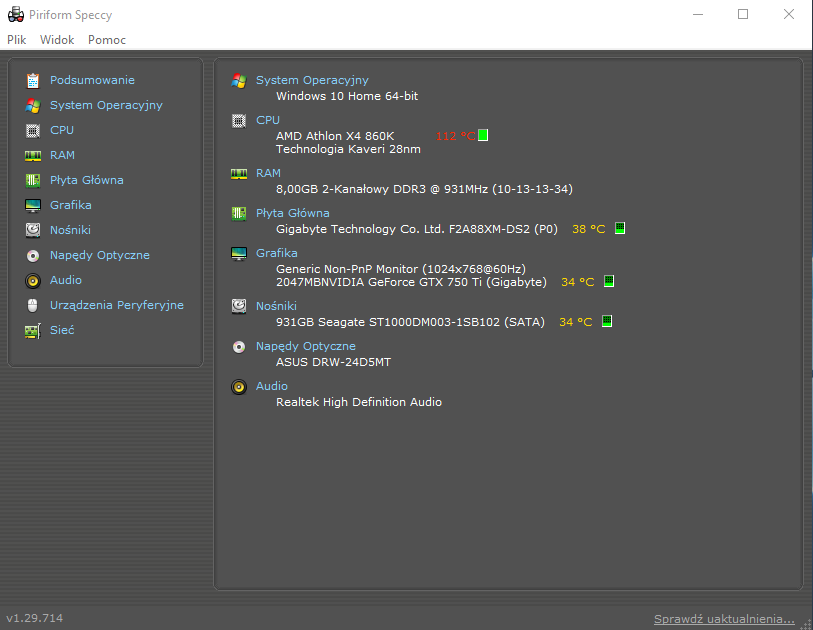The height and width of the screenshot is (630, 813).
Task: Click the Nośniki hard drive sidebar icon
Action: pos(33,230)
